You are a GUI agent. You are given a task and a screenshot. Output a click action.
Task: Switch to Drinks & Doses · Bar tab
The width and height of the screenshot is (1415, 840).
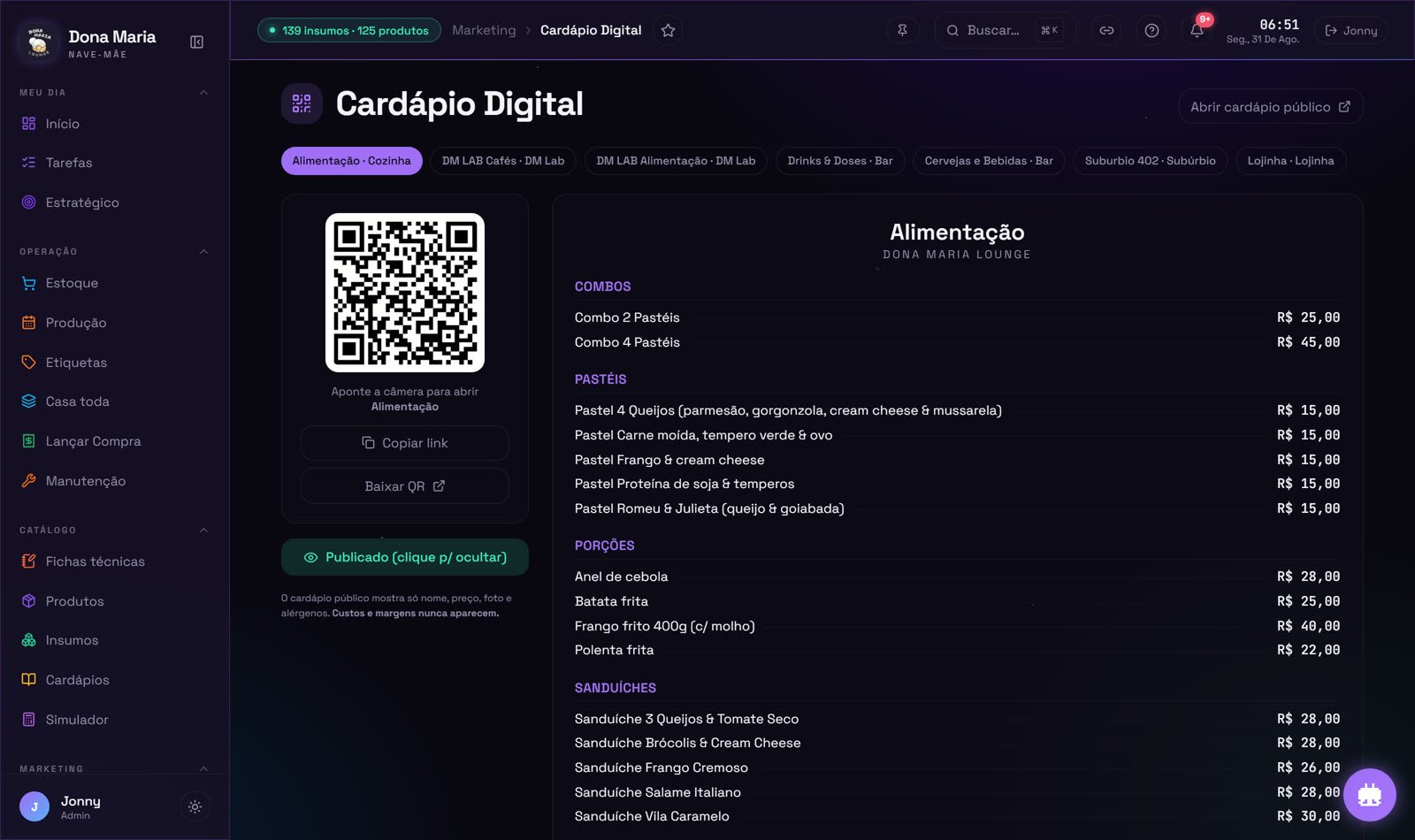click(x=840, y=161)
